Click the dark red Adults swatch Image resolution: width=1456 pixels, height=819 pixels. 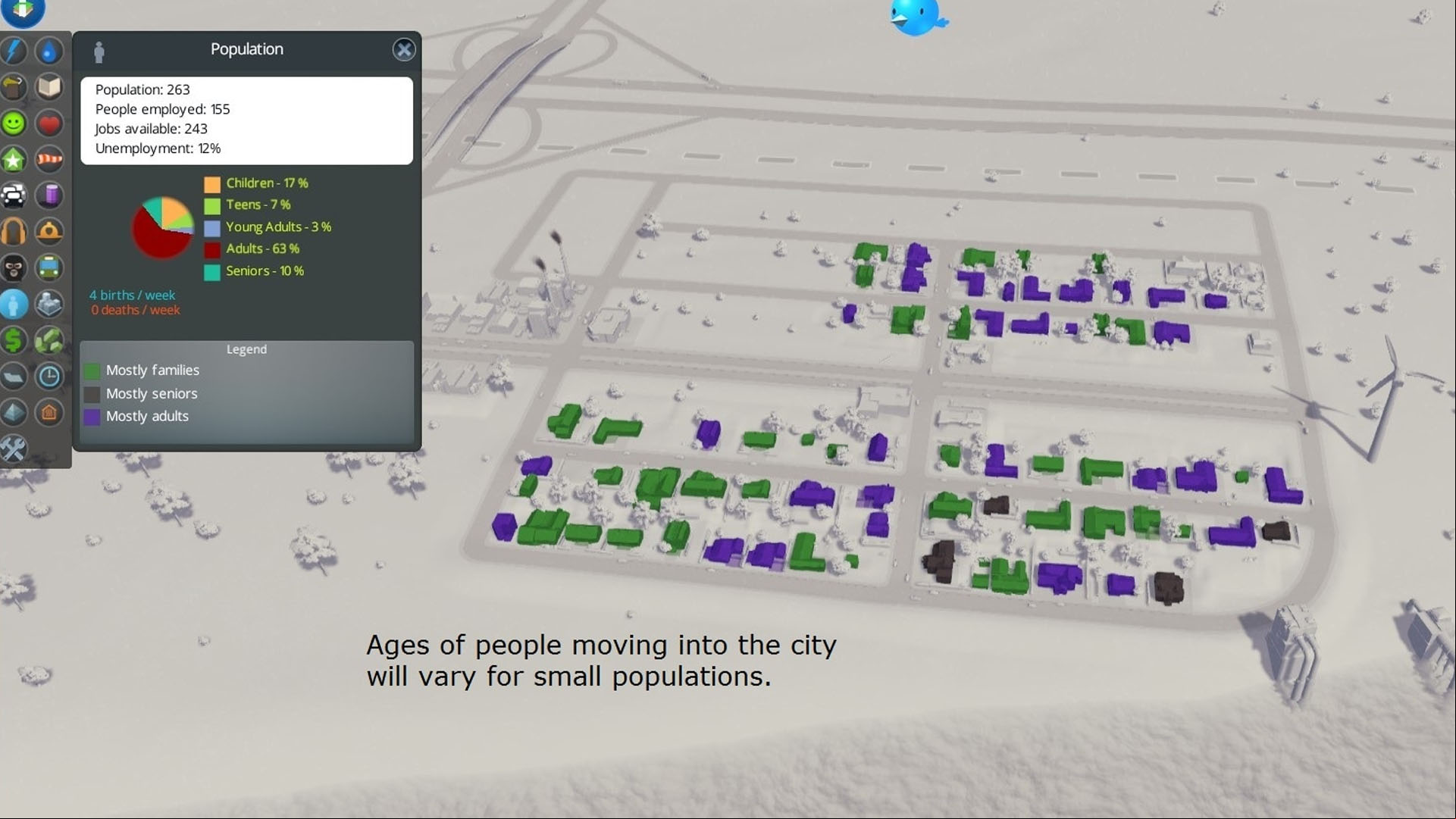(x=212, y=249)
